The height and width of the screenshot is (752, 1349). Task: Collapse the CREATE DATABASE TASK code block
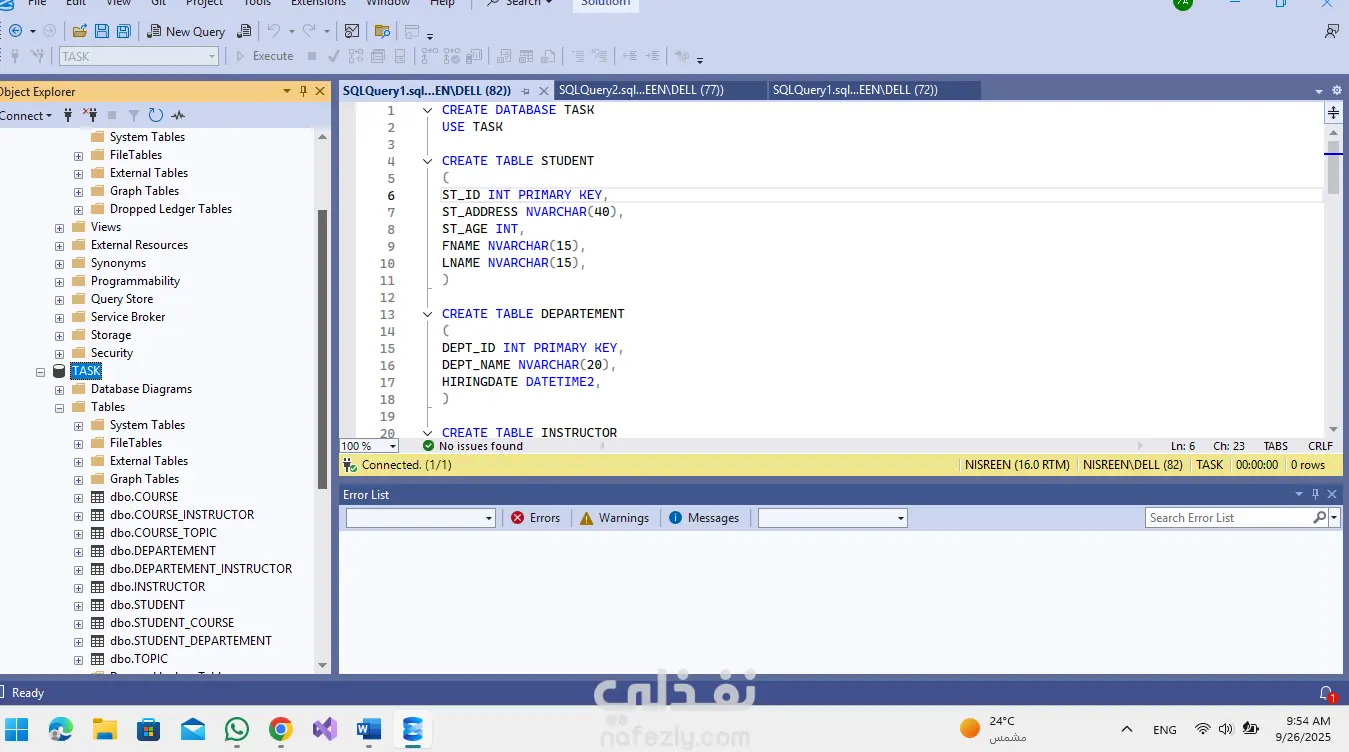click(428, 110)
